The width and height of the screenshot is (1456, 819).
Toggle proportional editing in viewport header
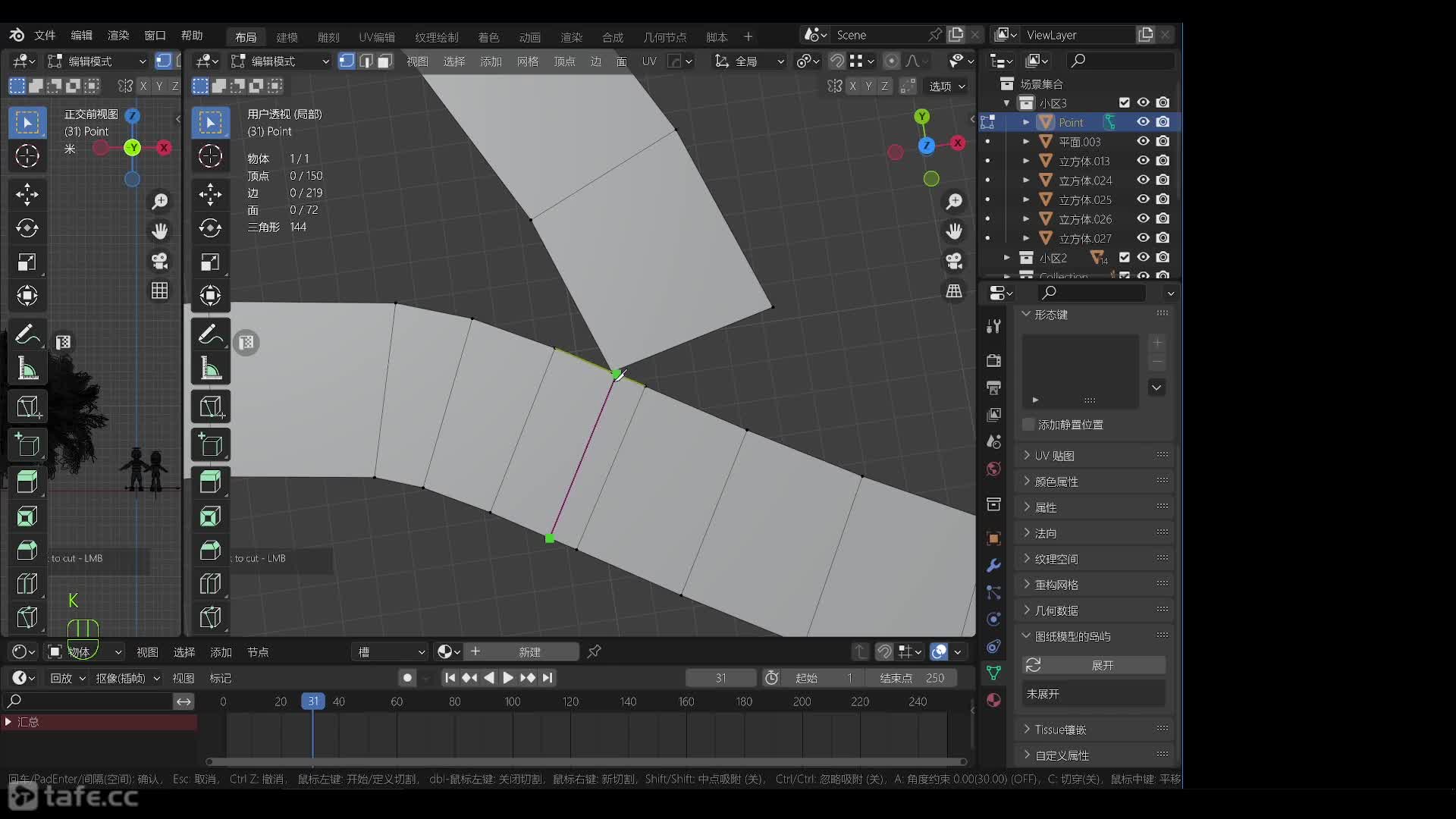(892, 61)
